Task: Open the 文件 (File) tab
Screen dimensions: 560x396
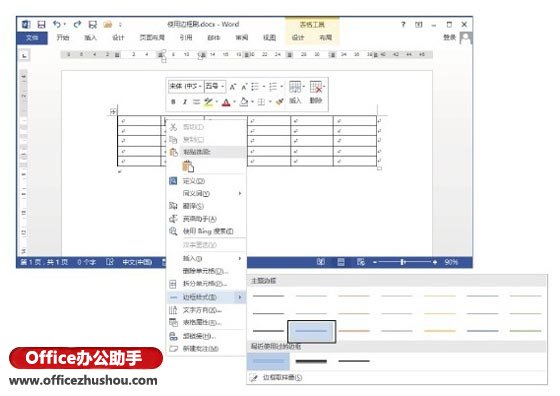Action: point(32,37)
